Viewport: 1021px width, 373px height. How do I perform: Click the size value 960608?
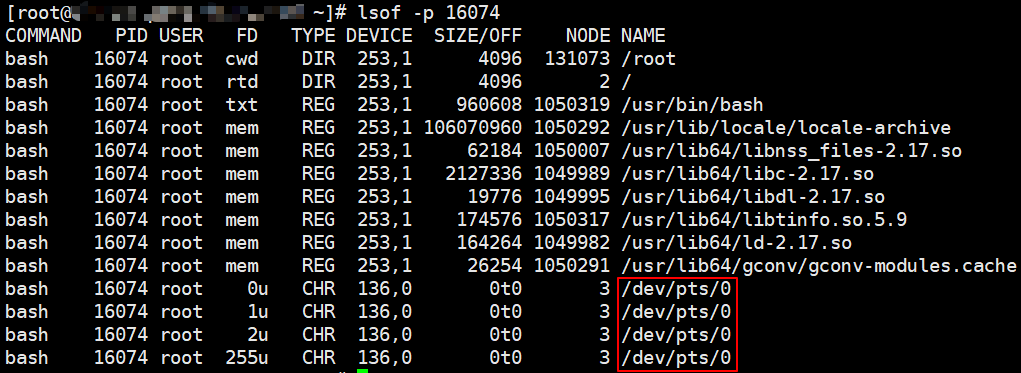click(x=490, y=105)
